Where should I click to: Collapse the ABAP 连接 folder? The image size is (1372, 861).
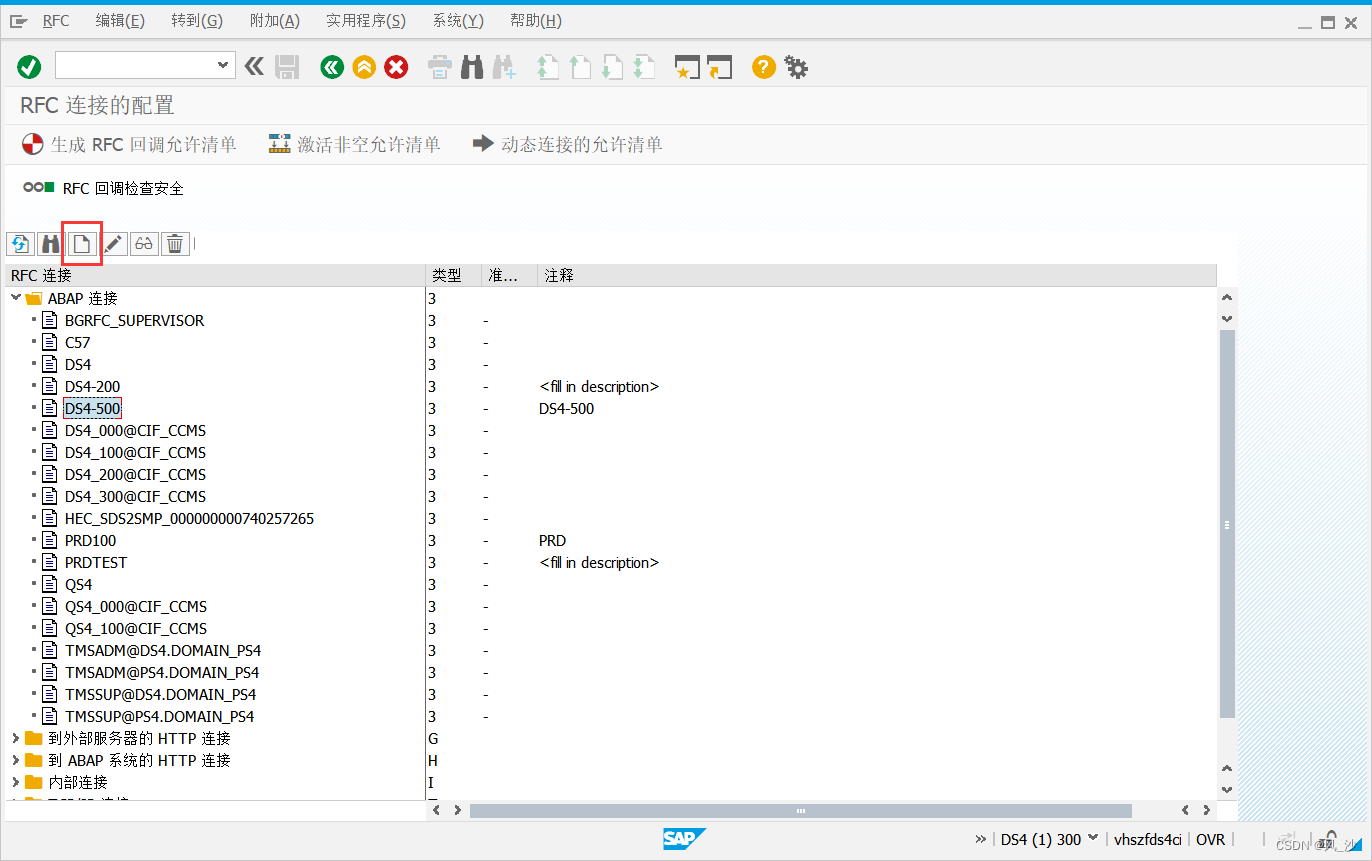(15, 298)
